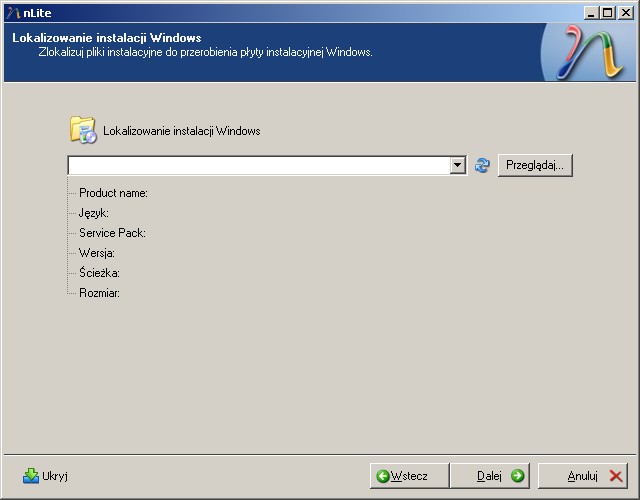Click Ukryj to hide to tray

pos(45,476)
